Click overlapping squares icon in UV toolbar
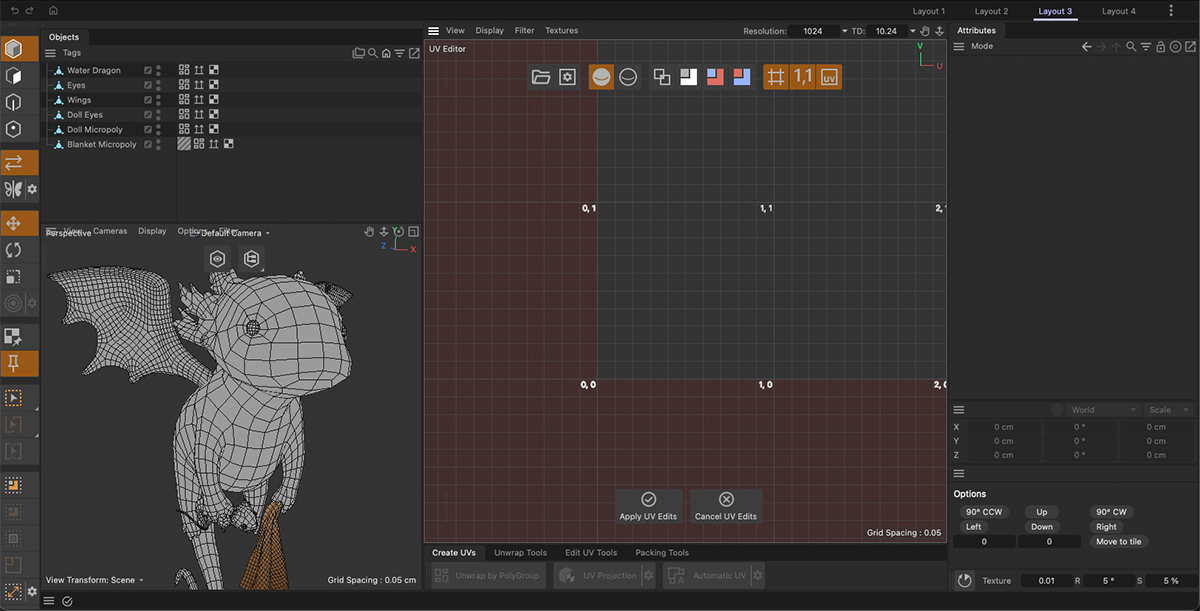This screenshot has height=611, width=1200. click(661, 77)
